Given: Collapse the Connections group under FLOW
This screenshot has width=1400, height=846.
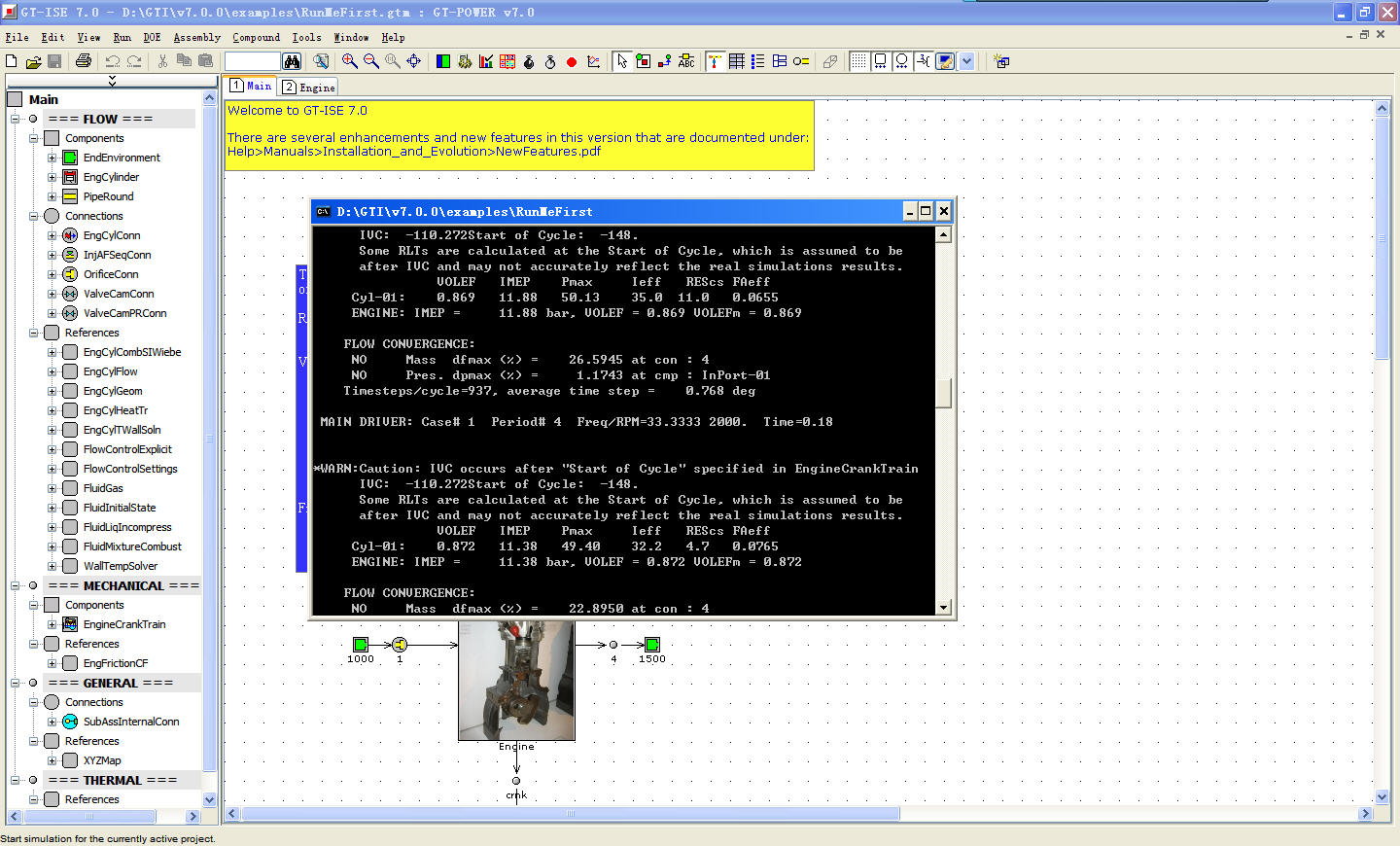Looking at the screenshot, I should click(x=33, y=216).
